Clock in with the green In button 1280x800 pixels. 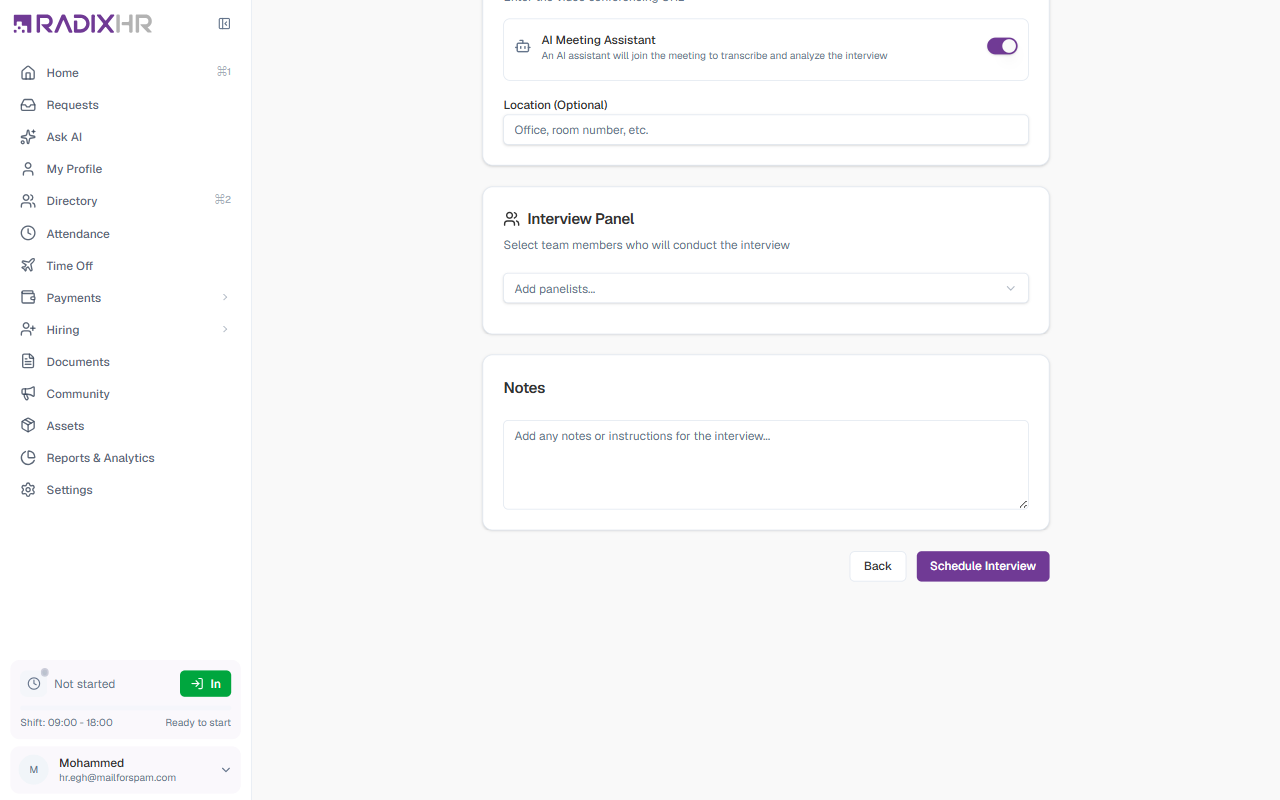[205, 684]
